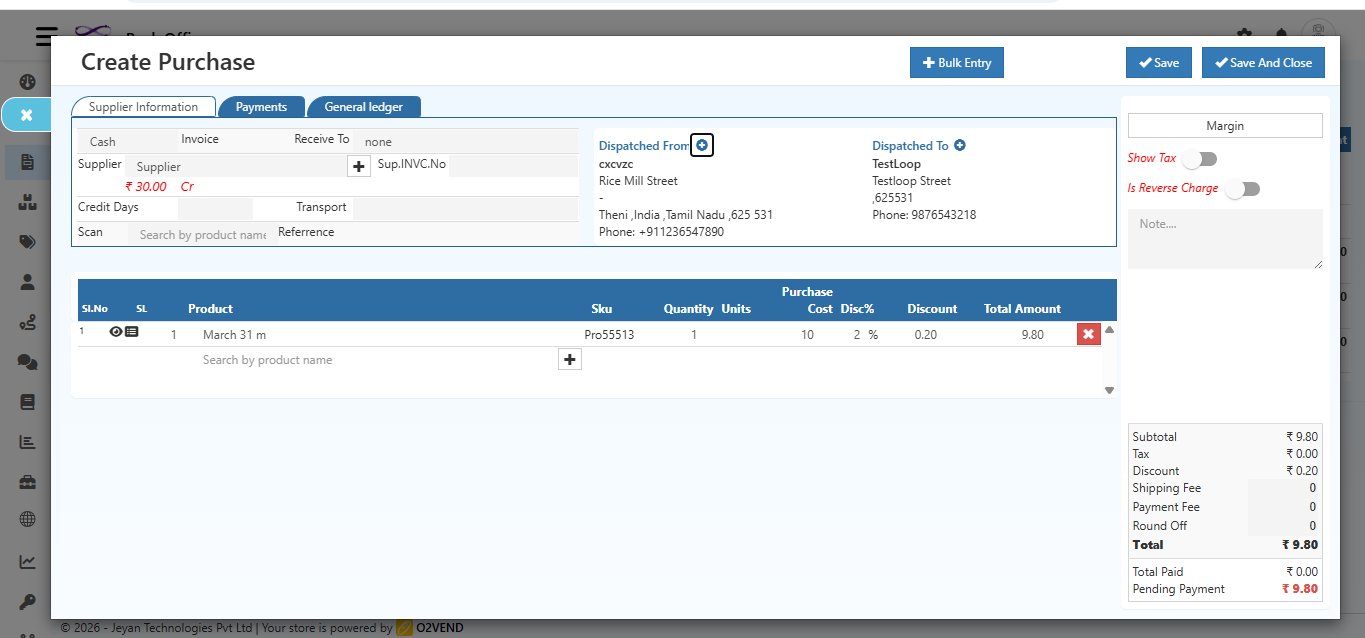This screenshot has height=638, width=1365.
Task: Add a new supplier with the plus button
Action: point(359,166)
